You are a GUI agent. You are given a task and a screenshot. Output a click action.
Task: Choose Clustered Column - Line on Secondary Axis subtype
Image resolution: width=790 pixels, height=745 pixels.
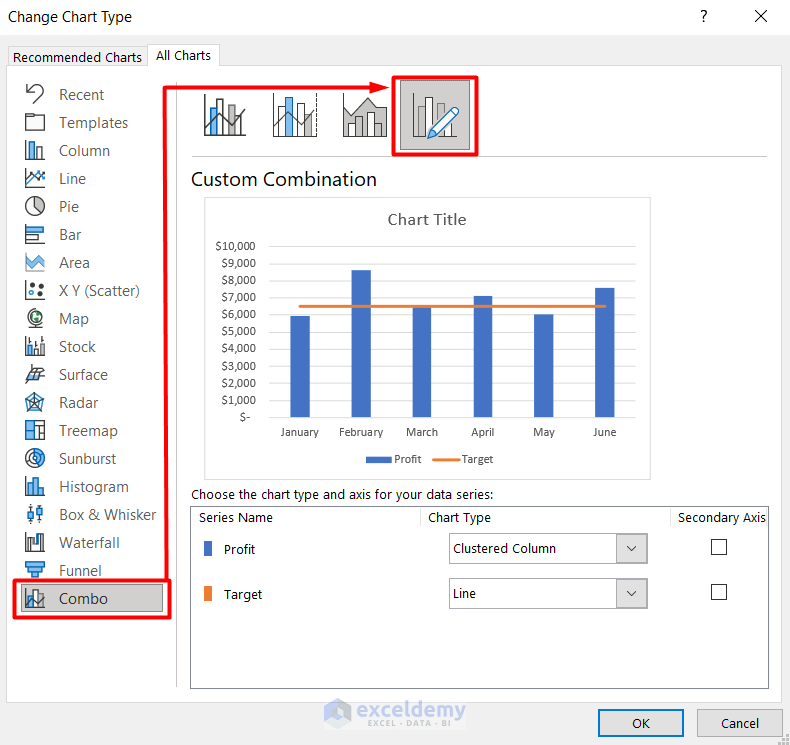click(295, 115)
